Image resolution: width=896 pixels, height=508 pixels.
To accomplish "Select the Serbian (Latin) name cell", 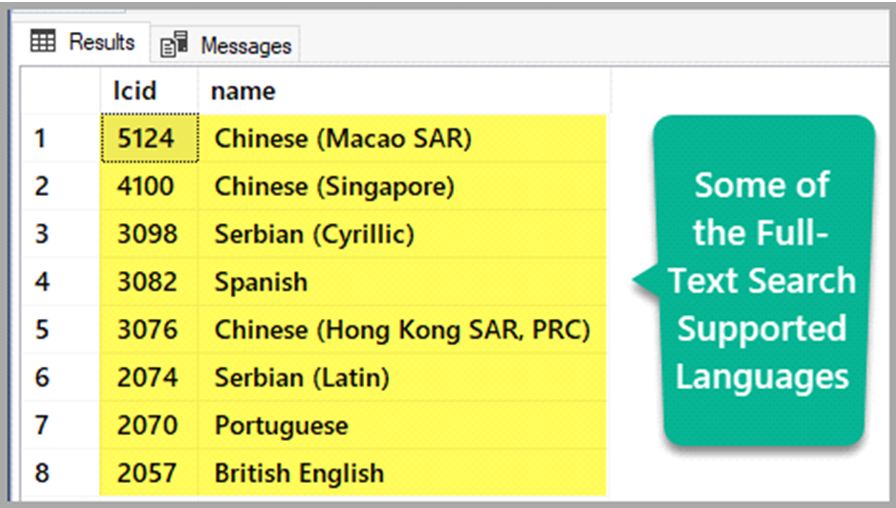I will tap(402, 378).
